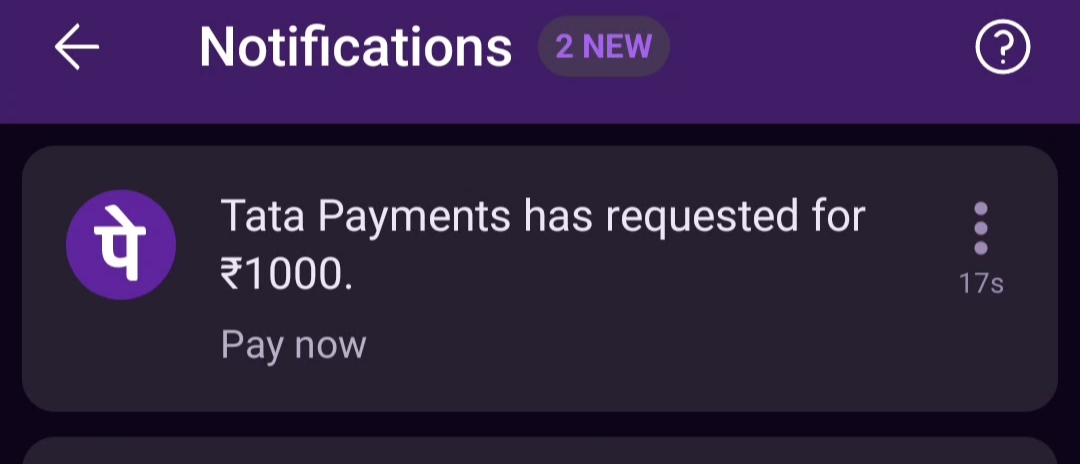
Task: Open the three-dot options menu
Action: pos(980,228)
